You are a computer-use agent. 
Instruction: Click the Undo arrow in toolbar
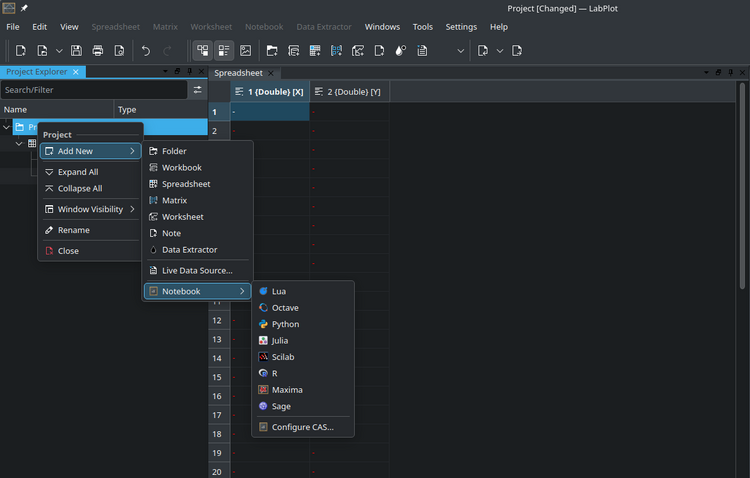click(x=146, y=50)
